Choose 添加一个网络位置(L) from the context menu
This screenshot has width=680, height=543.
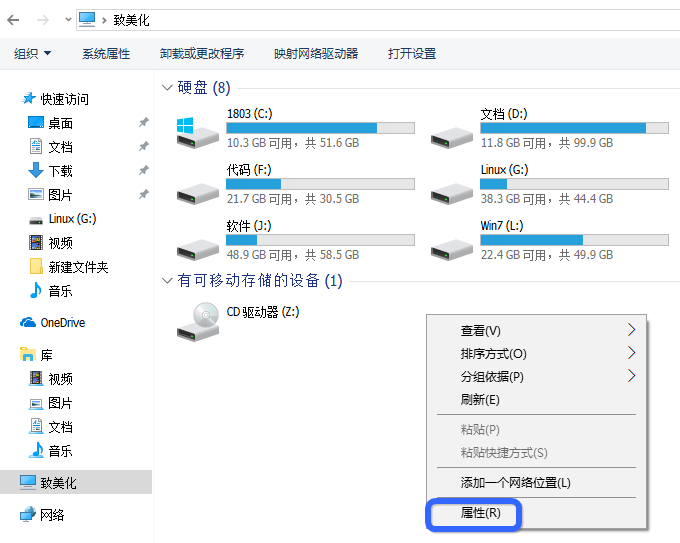[x=536, y=483]
